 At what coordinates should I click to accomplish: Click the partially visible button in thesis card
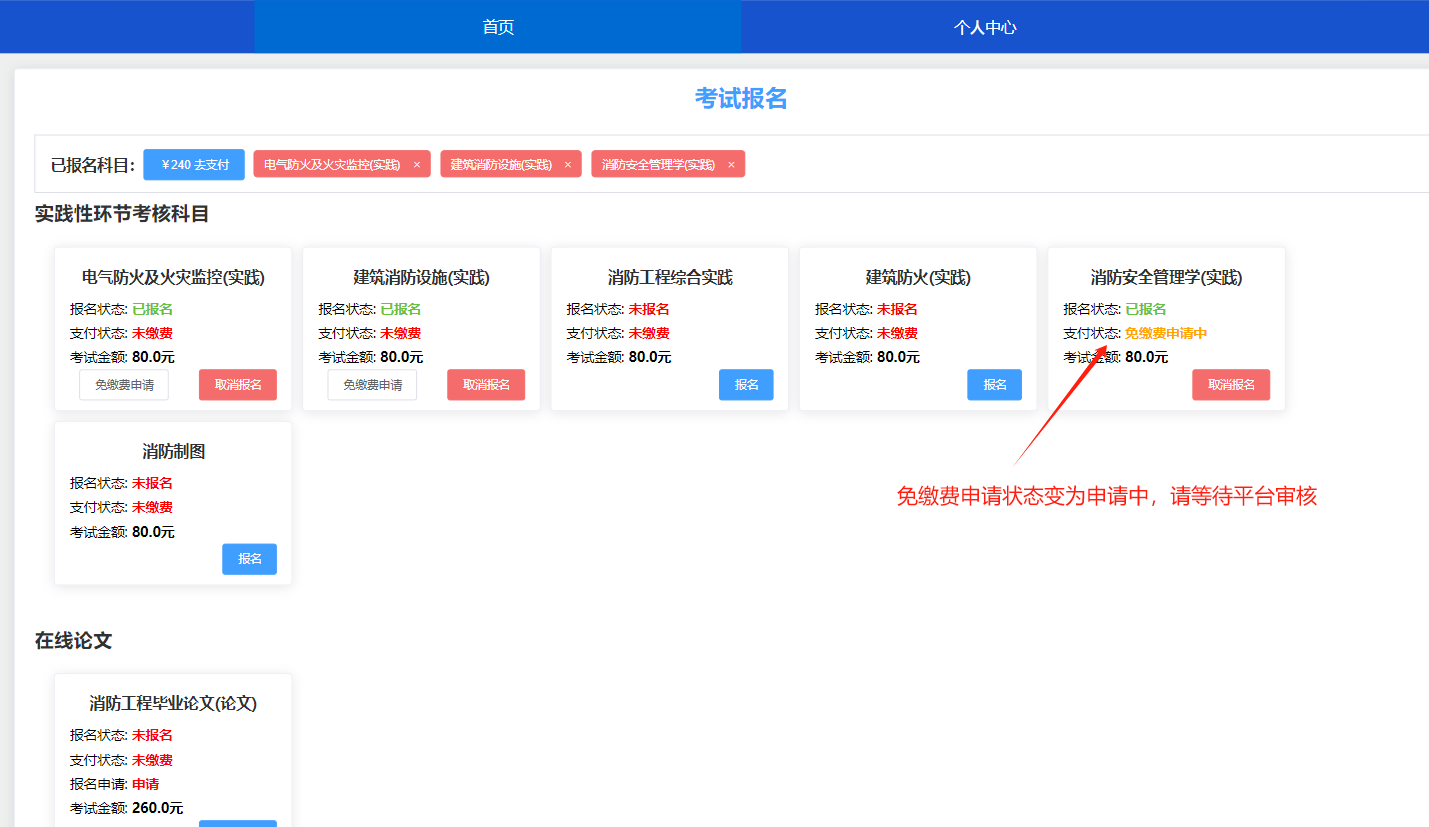pos(237,823)
